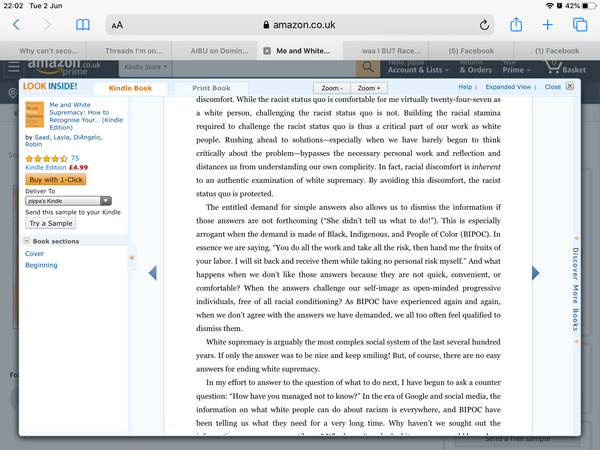
Task: Switch to '(5) Facebook' Safari tab
Action: pos(471,51)
